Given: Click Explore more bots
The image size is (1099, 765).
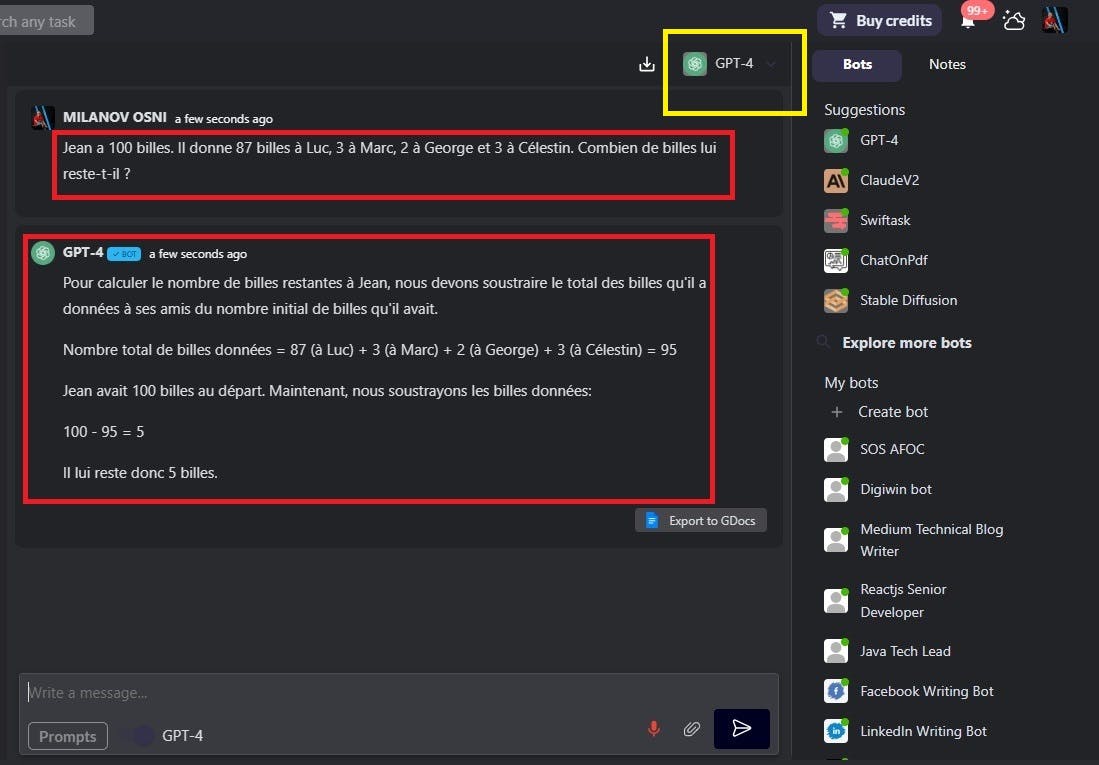Looking at the screenshot, I should (906, 343).
